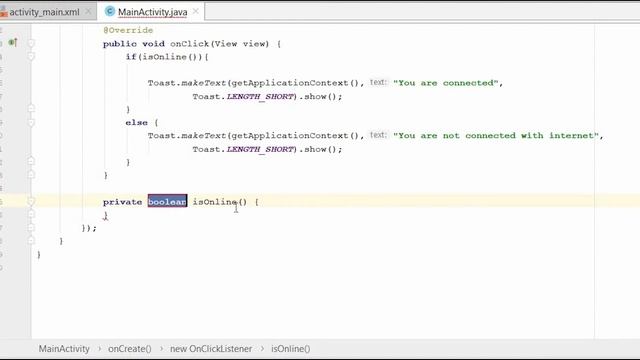The height and width of the screenshot is (360, 640).
Task: Close the MainActivity.java tab
Action: (x=196, y=12)
